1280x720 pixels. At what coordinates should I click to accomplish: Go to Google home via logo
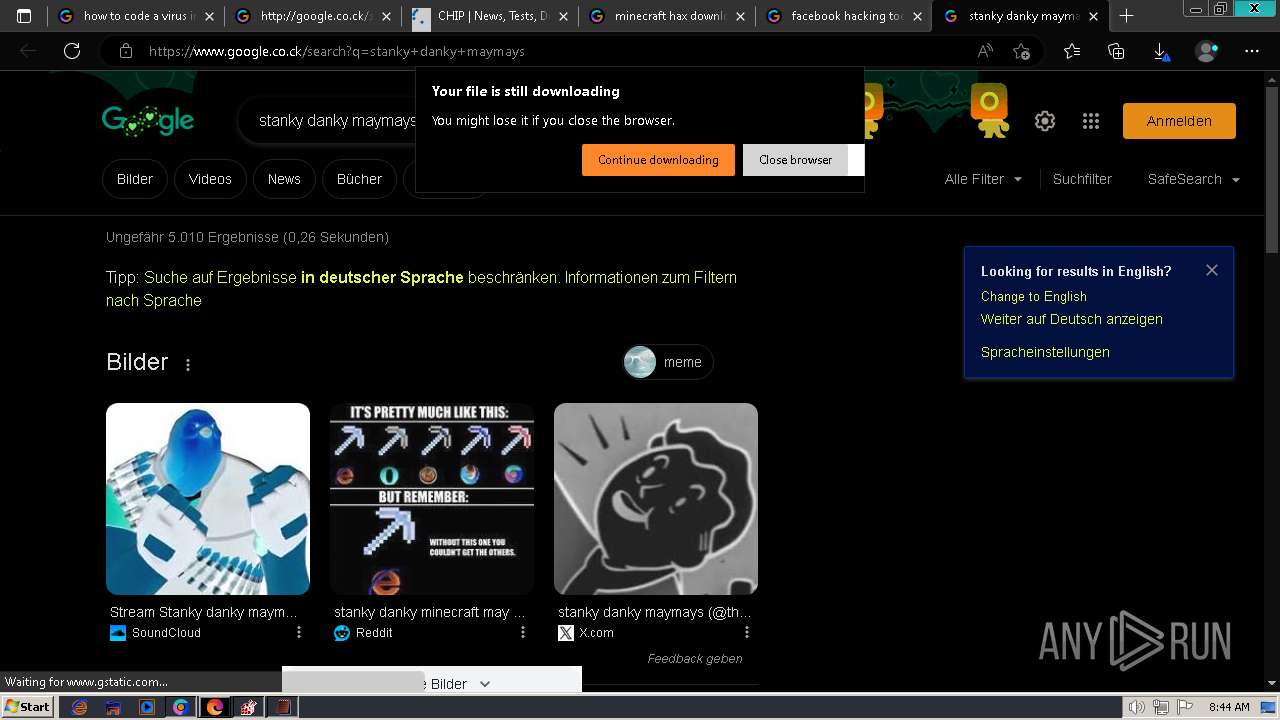coord(148,120)
